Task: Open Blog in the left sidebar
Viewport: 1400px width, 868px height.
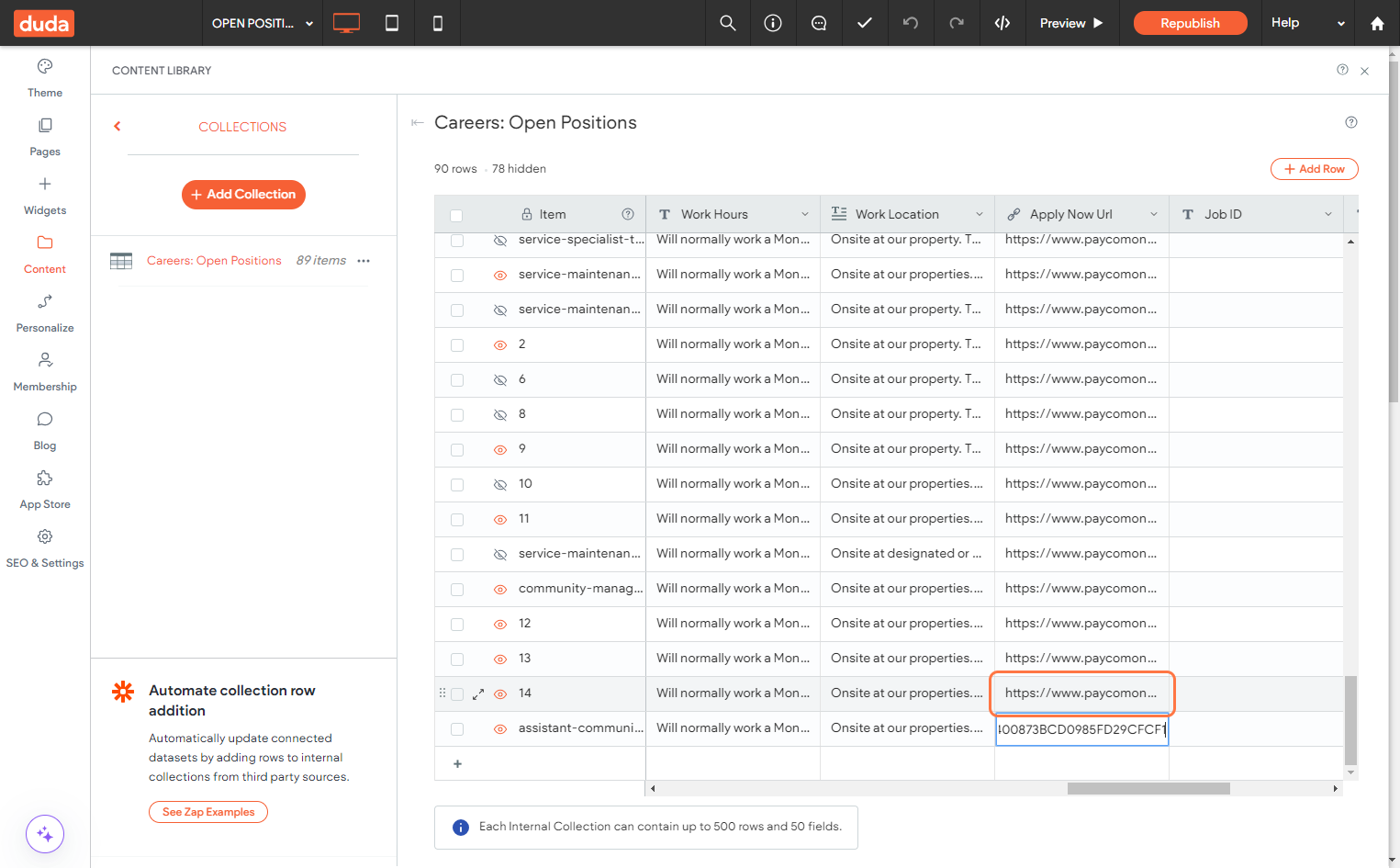Action: (x=45, y=431)
